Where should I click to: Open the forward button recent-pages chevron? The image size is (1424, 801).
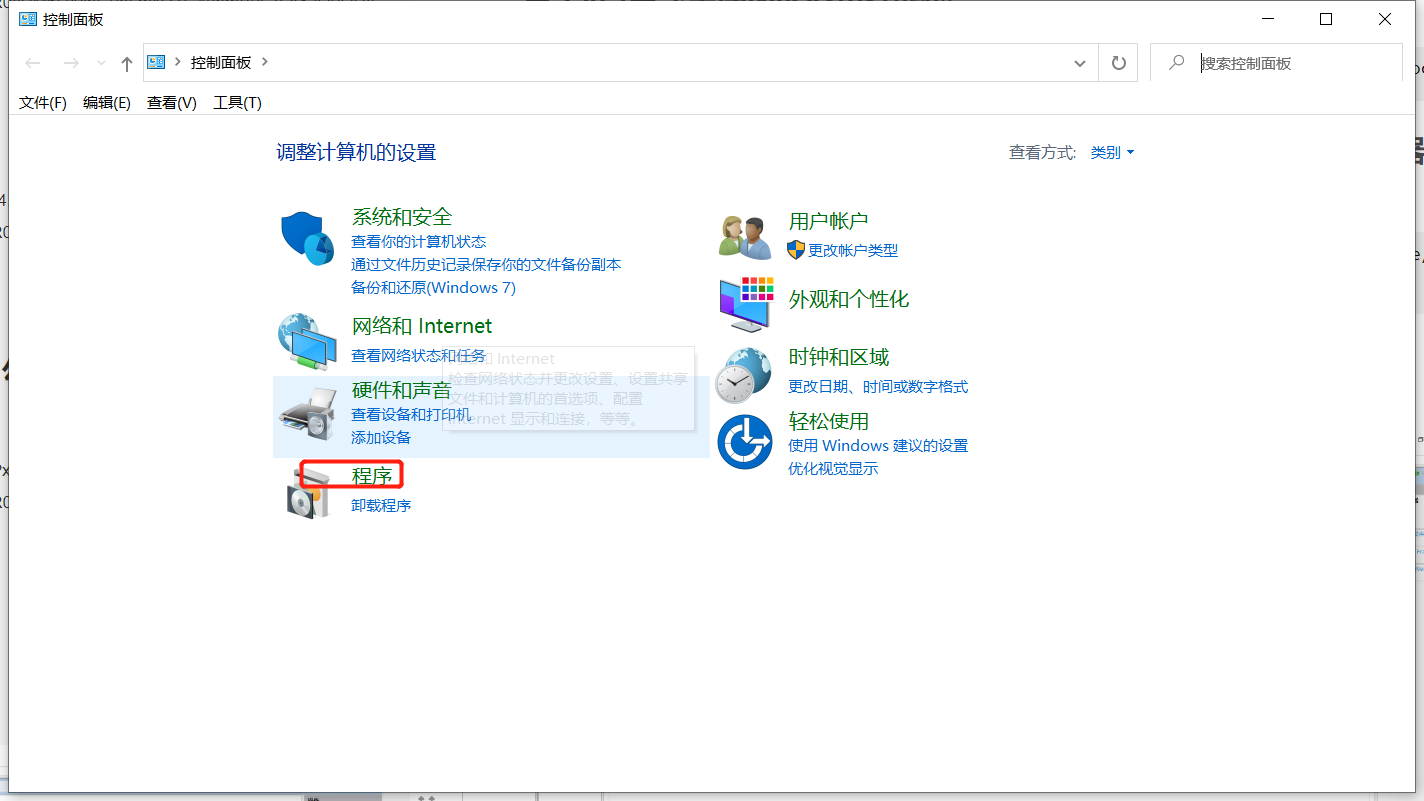click(100, 62)
